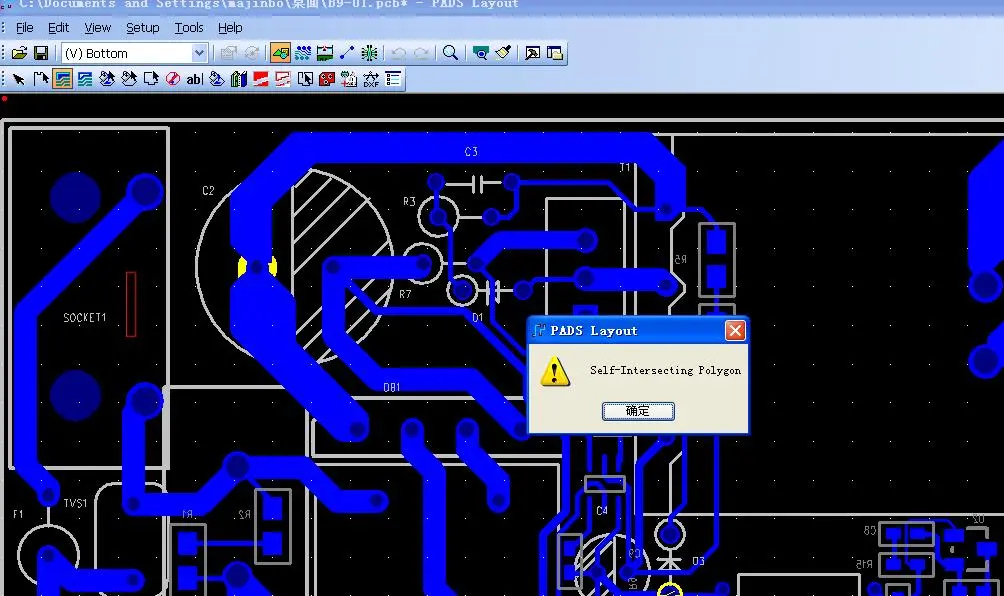Click the F1 reference designator label
Screen dimensions: 1004x596
pos(18,514)
